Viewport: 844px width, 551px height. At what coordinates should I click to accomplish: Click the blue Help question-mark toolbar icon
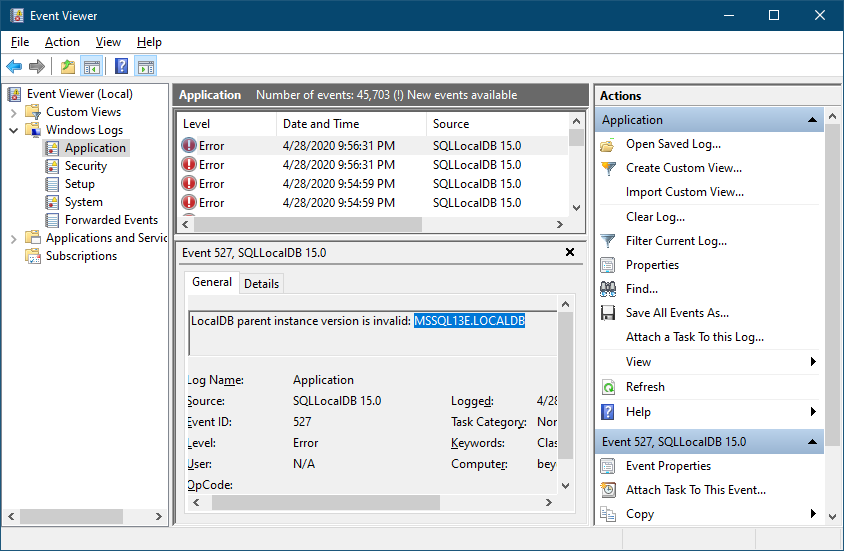point(122,67)
